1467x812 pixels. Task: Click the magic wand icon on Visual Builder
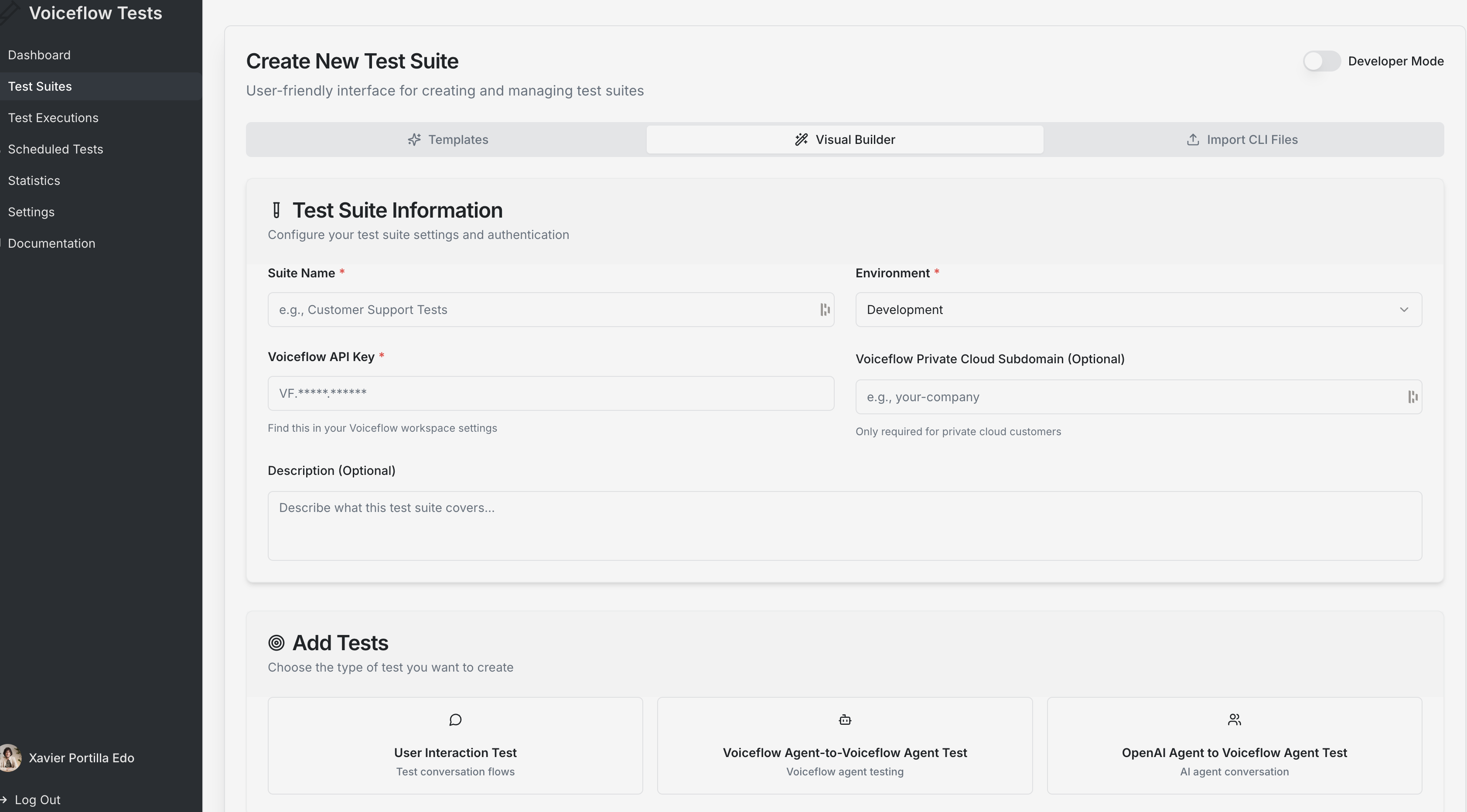pyautogui.click(x=801, y=140)
